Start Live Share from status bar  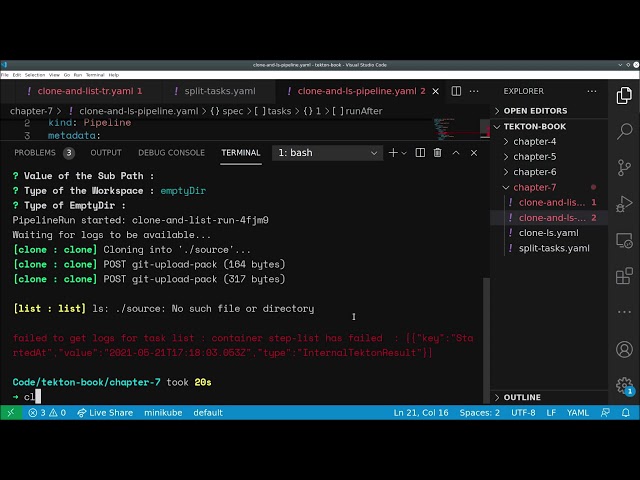coord(105,413)
